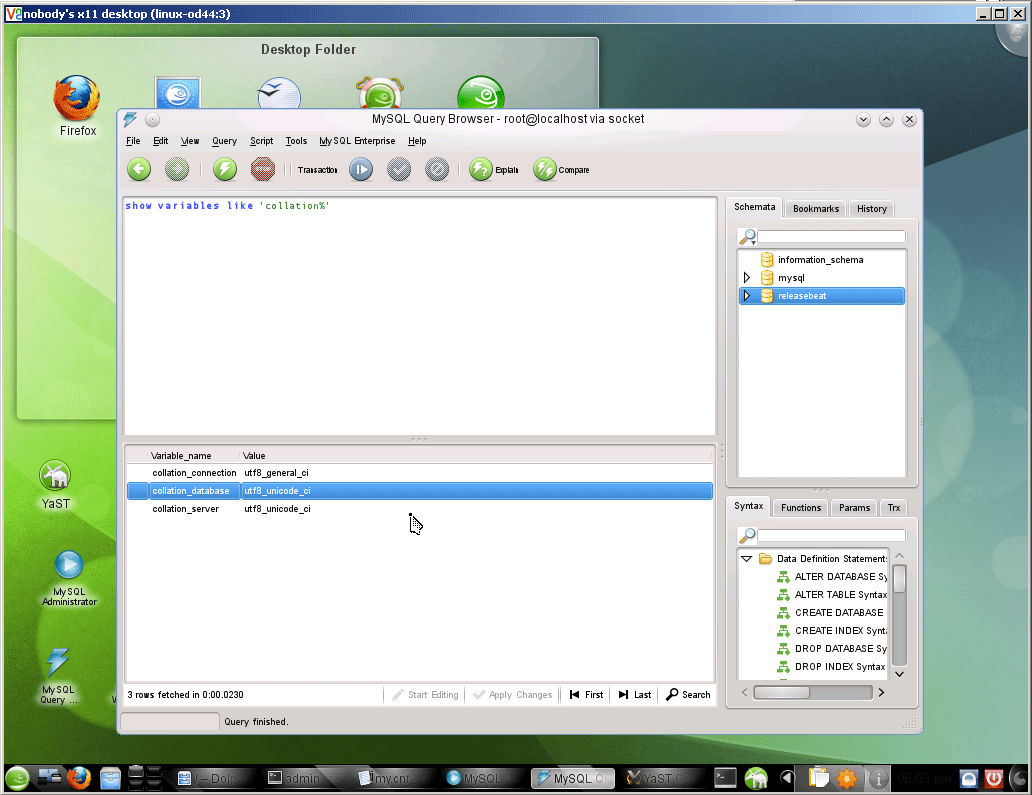This screenshot has height=795, width=1032.
Task: Click the Search results button
Action: pyautogui.click(x=688, y=695)
